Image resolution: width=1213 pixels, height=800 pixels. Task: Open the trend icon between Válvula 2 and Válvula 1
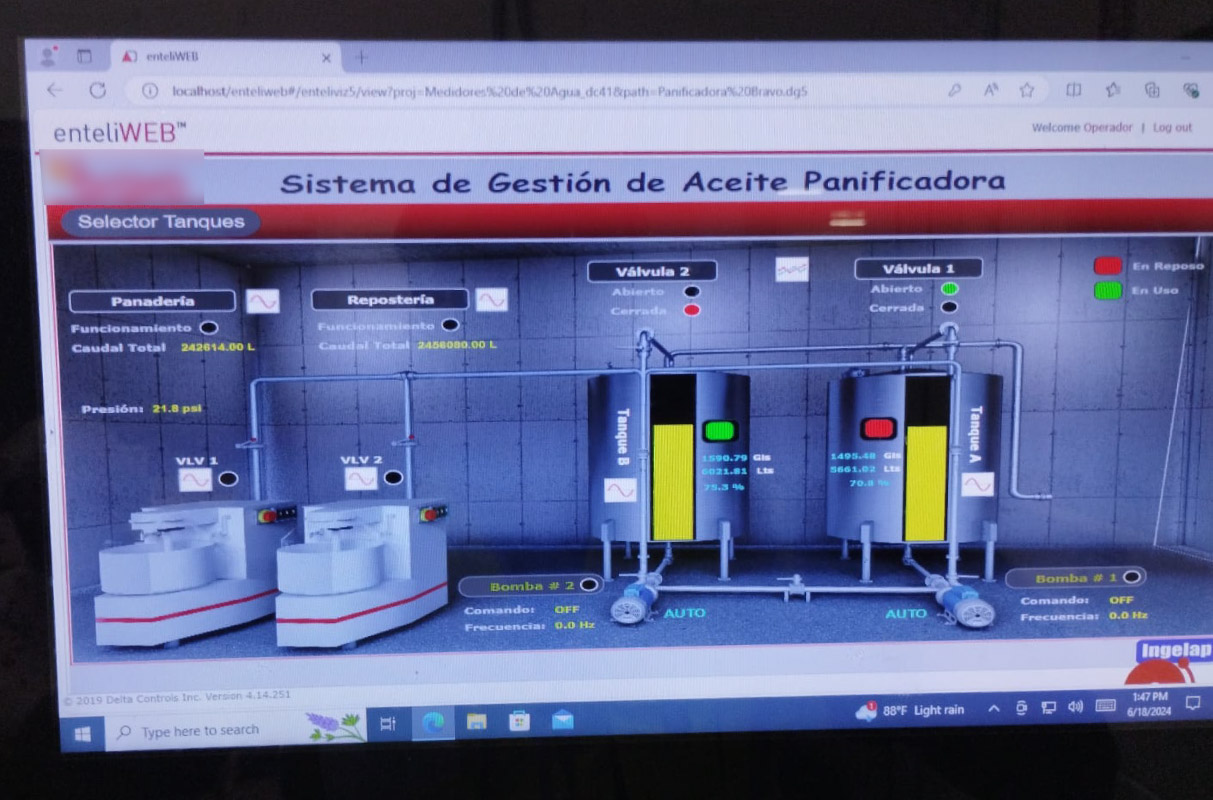(x=792, y=269)
